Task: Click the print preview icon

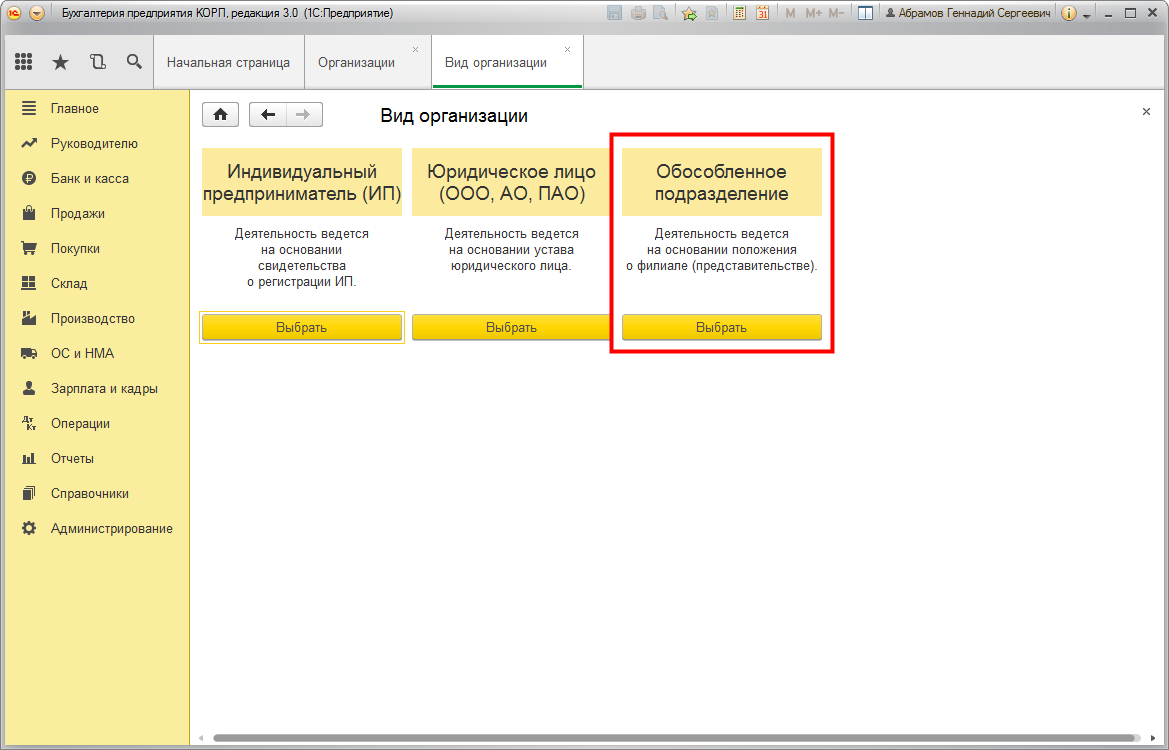Action: click(x=661, y=13)
